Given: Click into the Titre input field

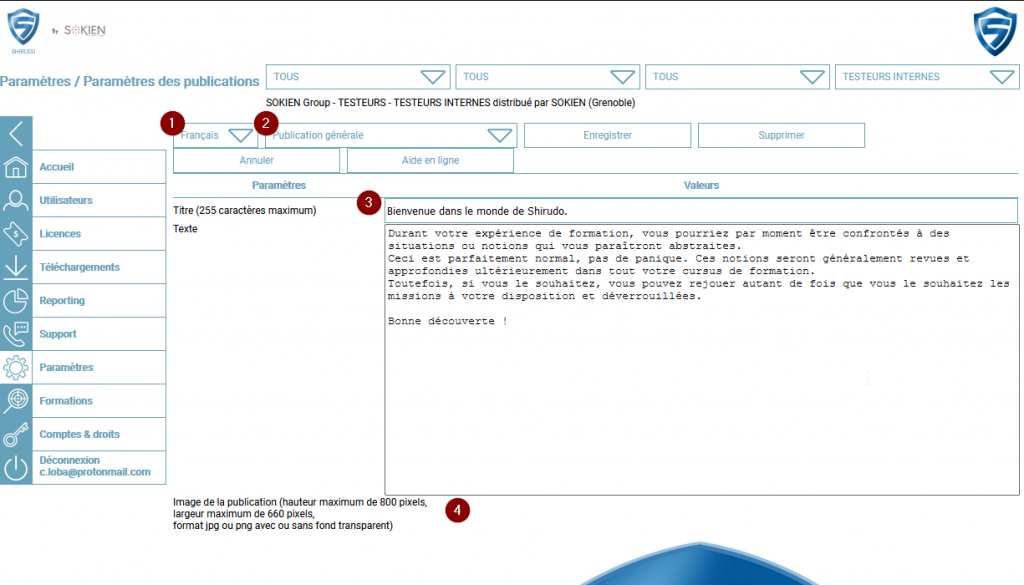Looking at the screenshot, I should pos(700,211).
